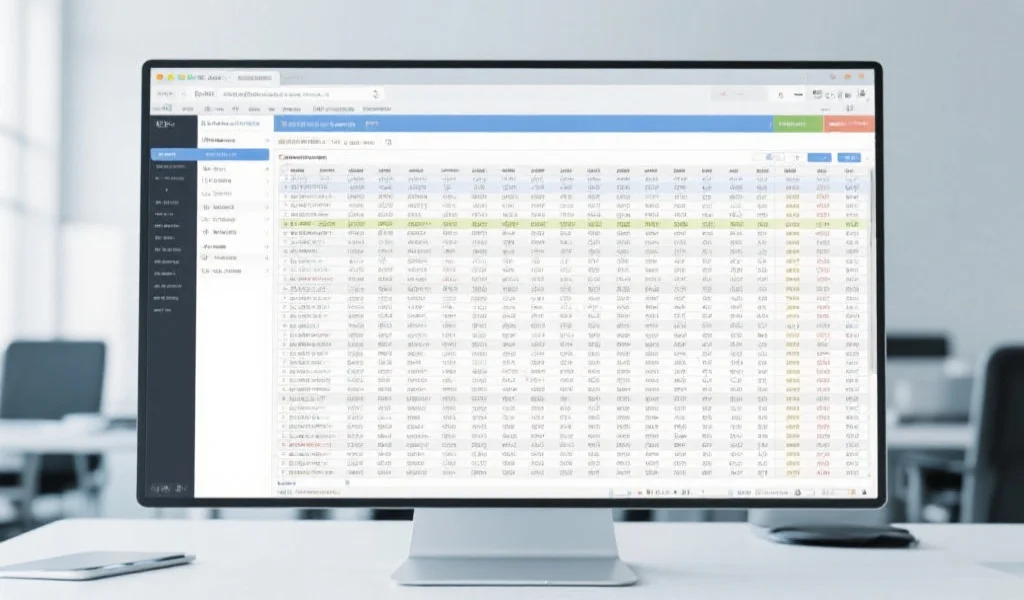The image size is (1024, 600).
Task: Toggle the select-all checkbox in table header
Action: [284, 171]
